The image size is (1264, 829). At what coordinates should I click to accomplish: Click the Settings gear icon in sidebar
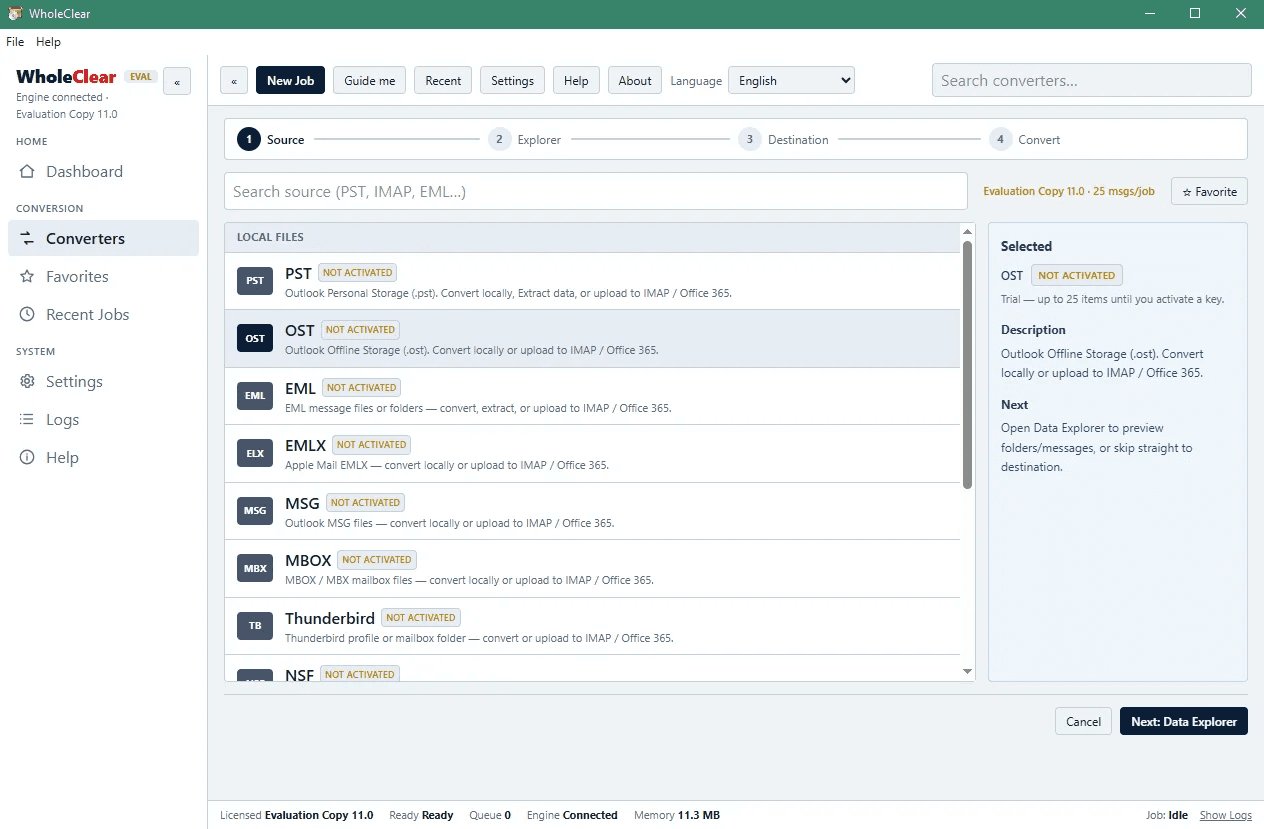coord(27,382)
